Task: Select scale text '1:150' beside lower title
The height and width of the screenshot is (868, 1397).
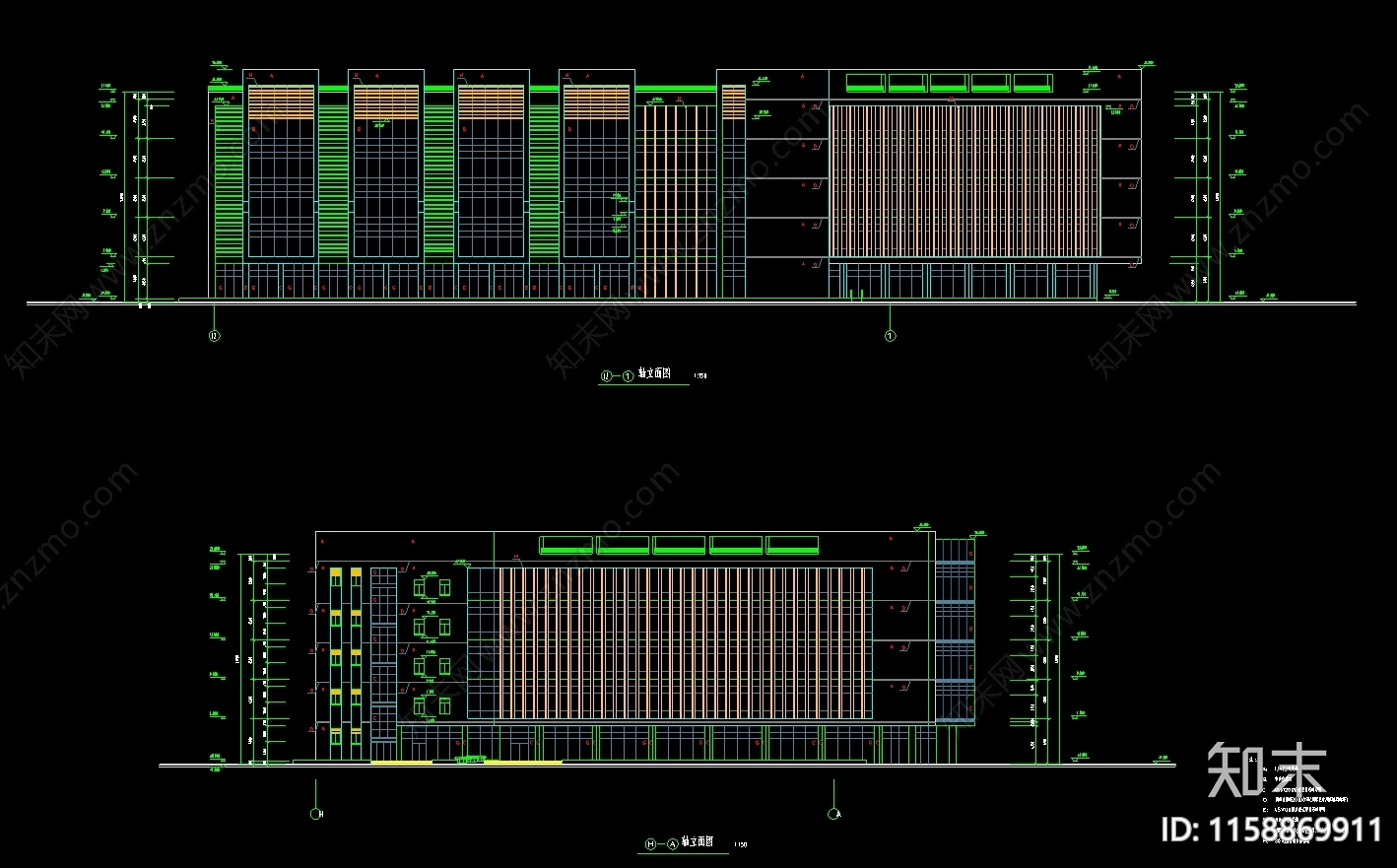Action: 740,845
